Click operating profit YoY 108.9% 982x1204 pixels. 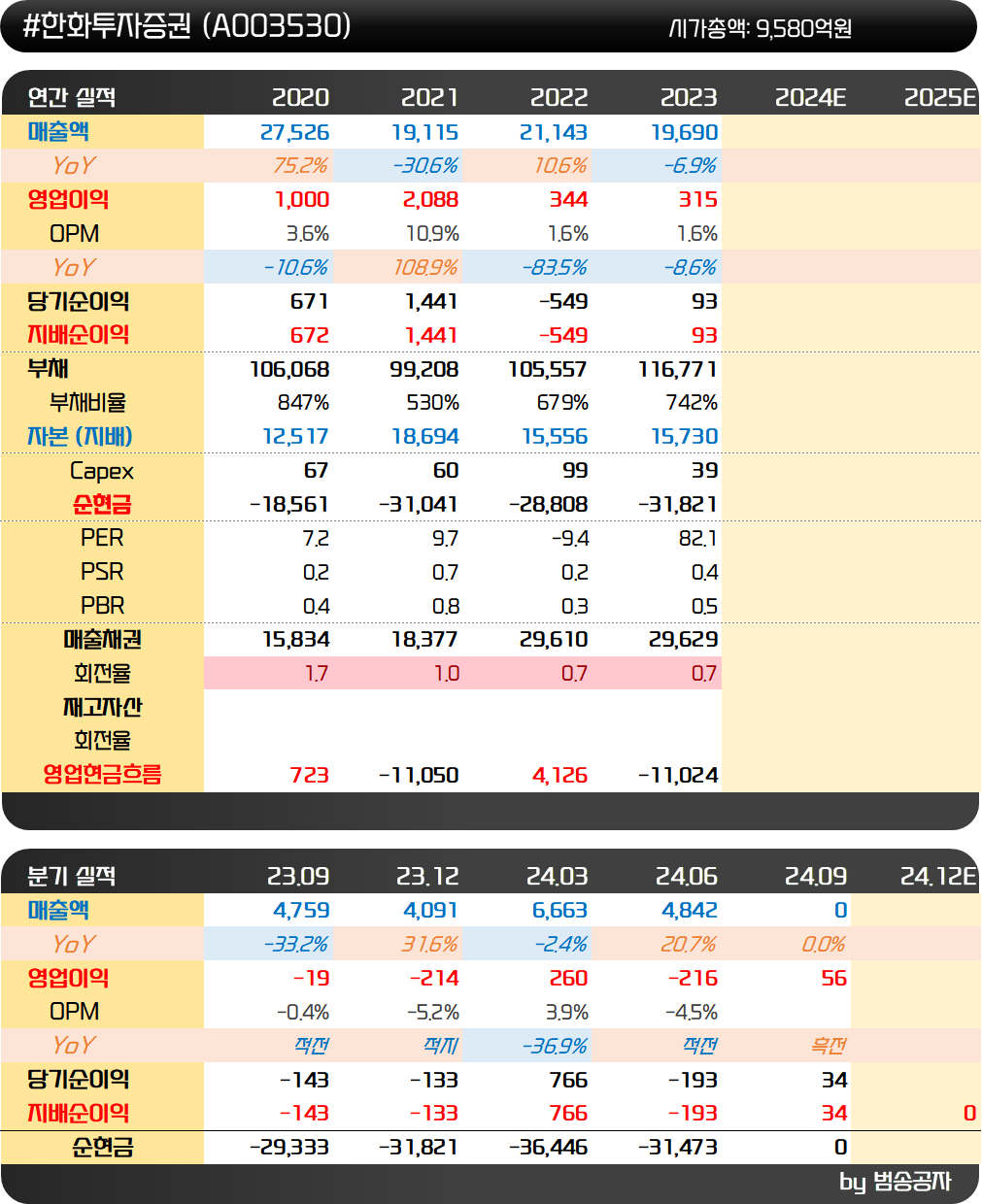point(426,267)
